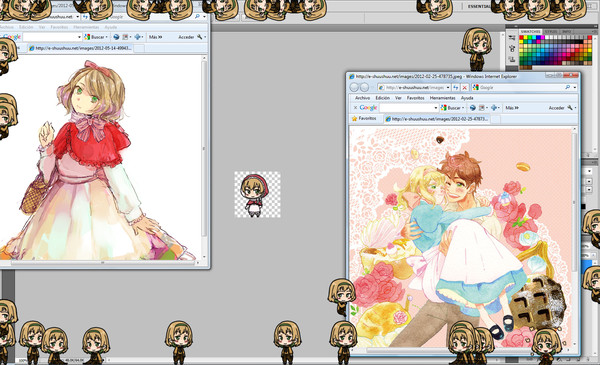This screenshot has width=600, height=365.
Task: Expand Google Toolbar search field dropdown in left IE
Action: click(x=79, y=37)
